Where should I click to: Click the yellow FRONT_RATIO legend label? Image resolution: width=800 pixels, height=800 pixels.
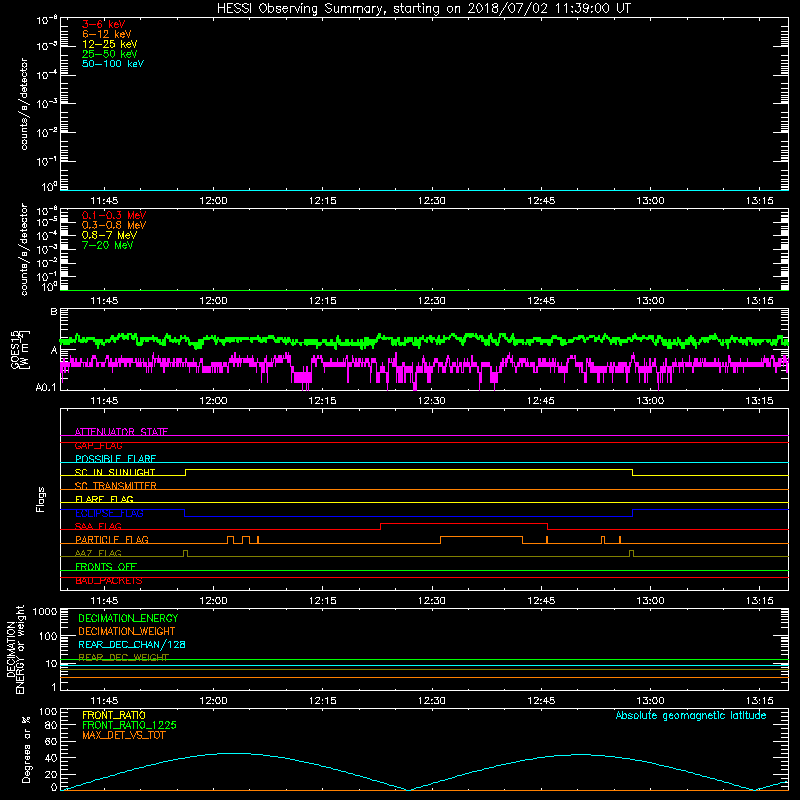[x=114, y=715]
